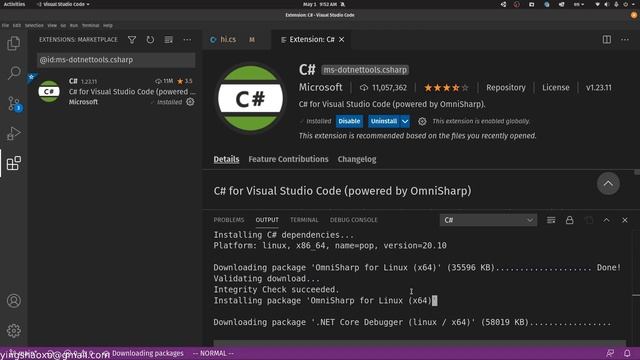Screen dimensions: 640x360
Task: Open the Feature Contributions tab
Action: (x=288, y=159)
